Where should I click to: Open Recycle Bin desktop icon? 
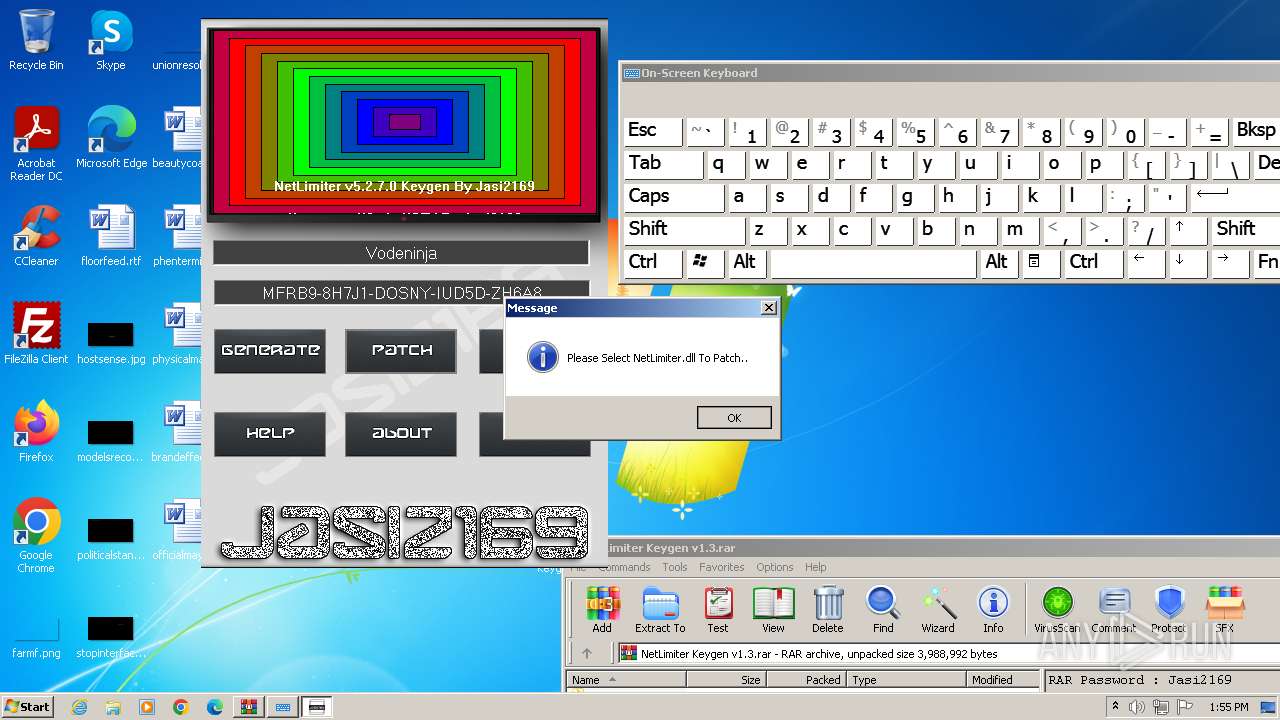tap(36, 40)
